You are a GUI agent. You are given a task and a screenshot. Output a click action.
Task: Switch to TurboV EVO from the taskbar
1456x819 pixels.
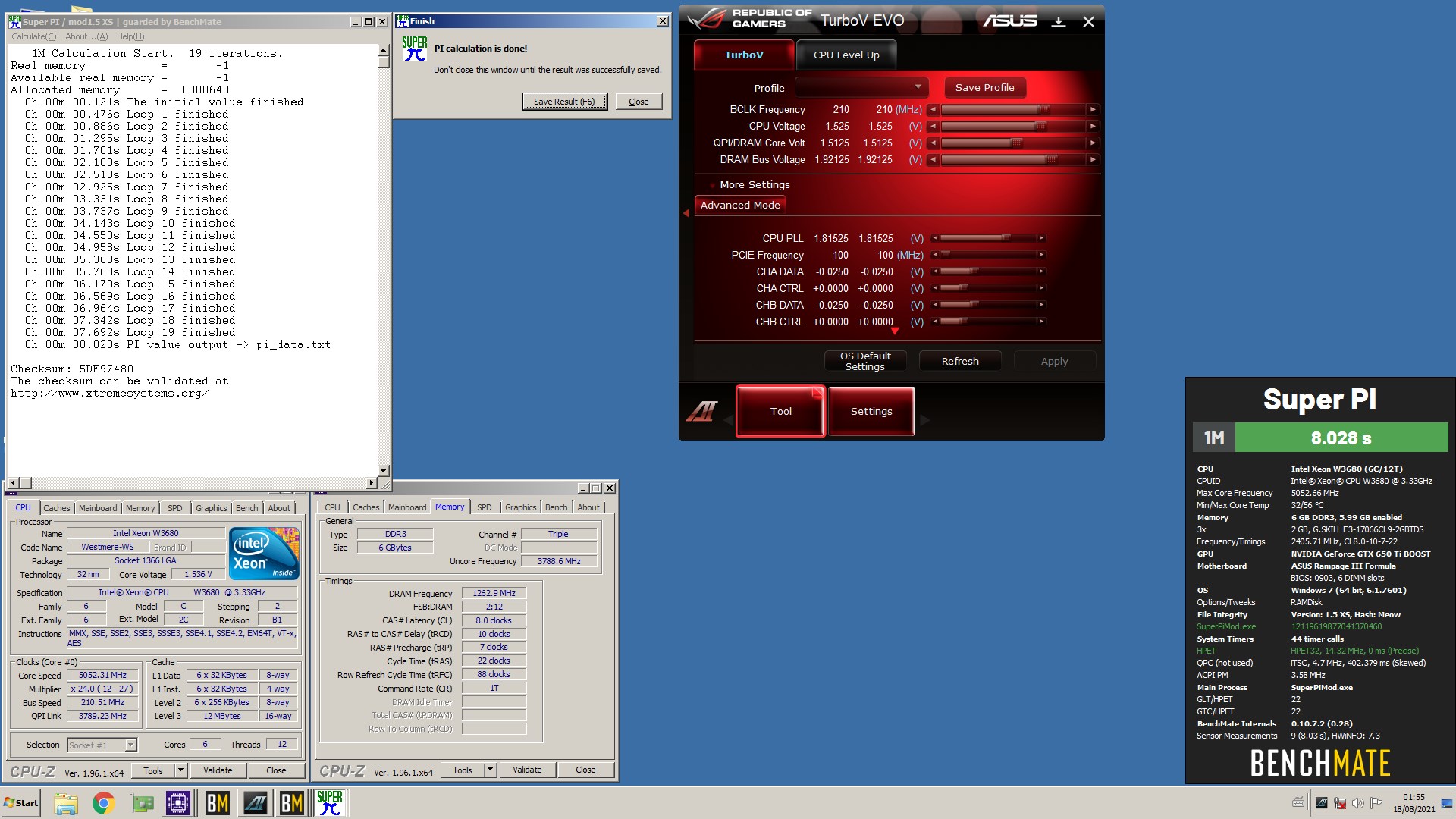click(x=255, y=803)
